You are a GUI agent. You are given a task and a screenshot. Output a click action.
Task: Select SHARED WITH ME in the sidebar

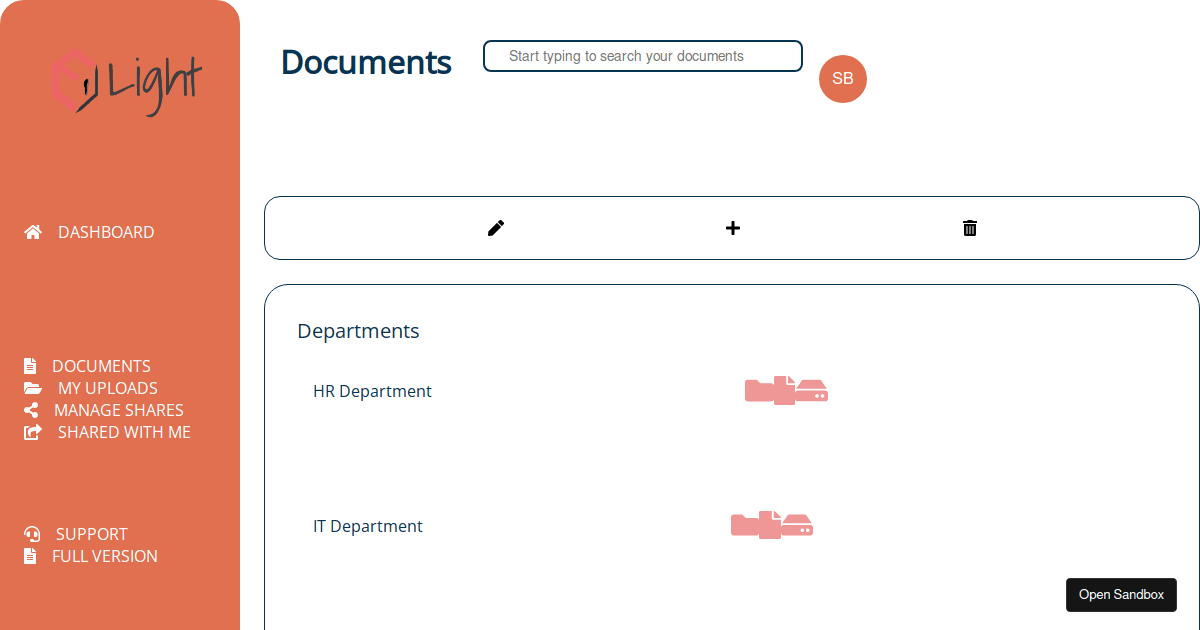124,432
